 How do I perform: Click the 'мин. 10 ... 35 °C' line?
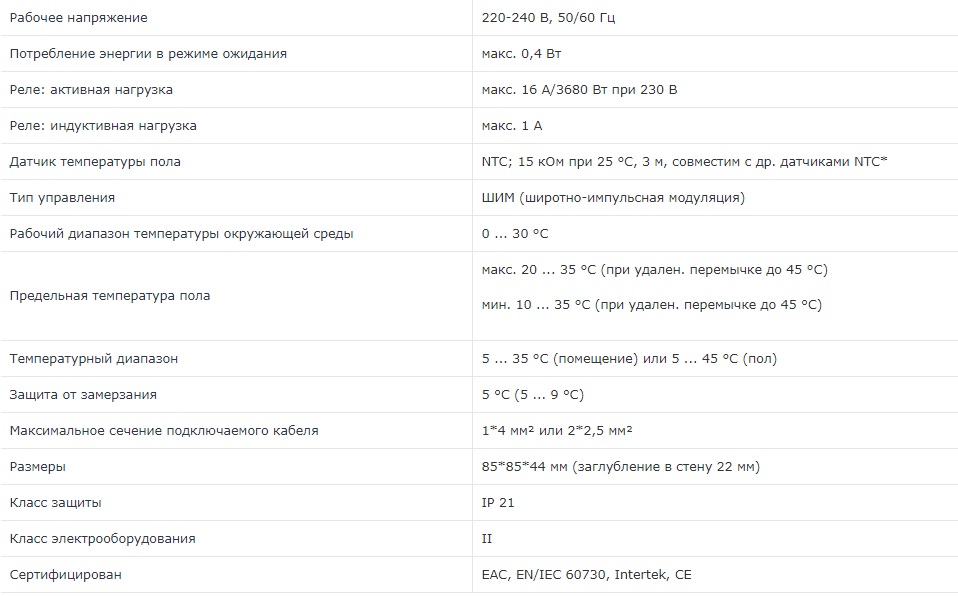651,305
